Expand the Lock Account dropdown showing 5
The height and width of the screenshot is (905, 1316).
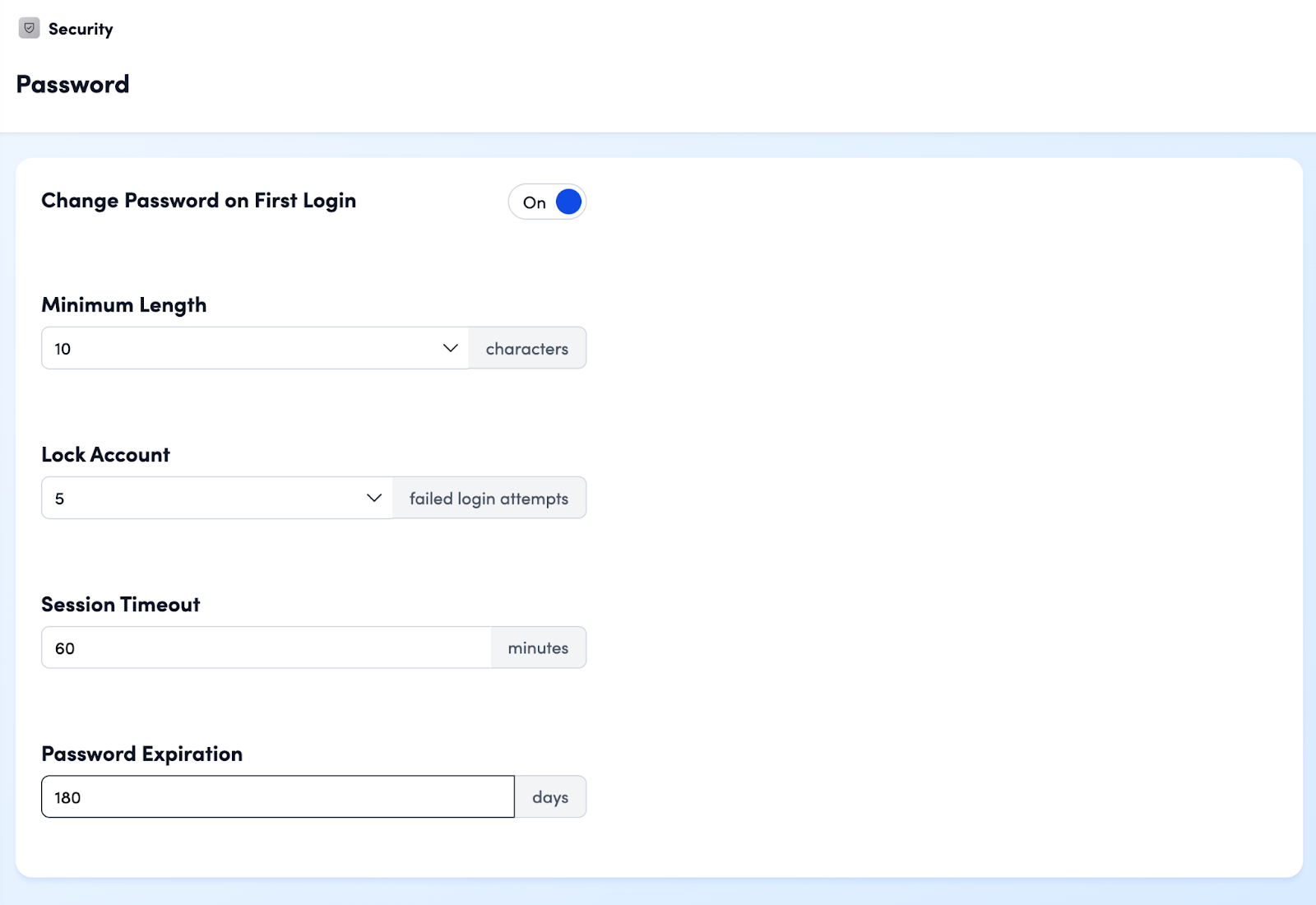pos(206,498)
